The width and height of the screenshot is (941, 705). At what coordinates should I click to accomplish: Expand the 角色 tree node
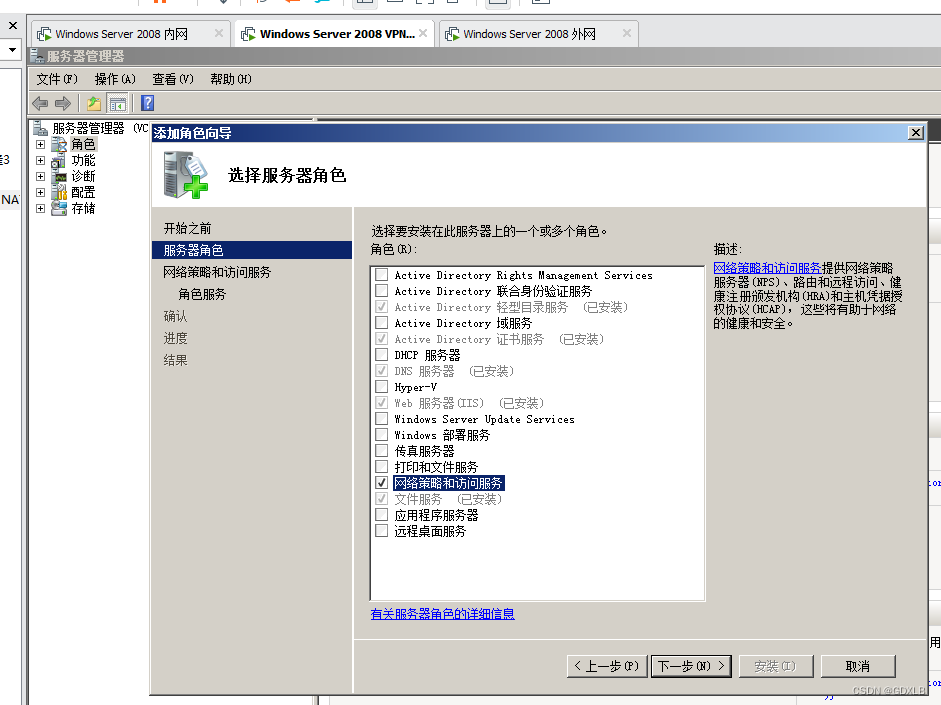(40, 144)
